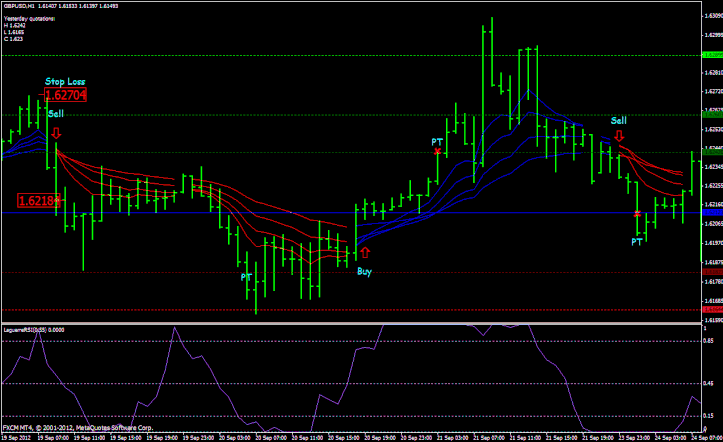Select the PT label near 20 Sep 07:00
The height and width of the screenshot is (442, 723).
click(246, 277)
